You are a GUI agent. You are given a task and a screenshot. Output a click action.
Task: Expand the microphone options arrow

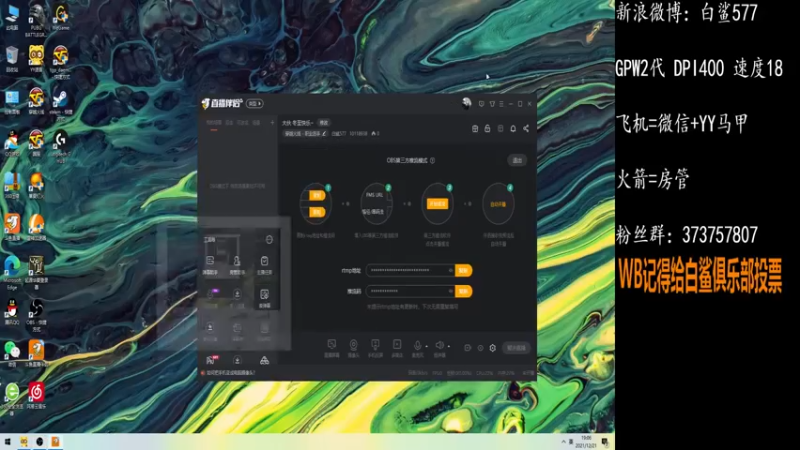coord(427,346)
